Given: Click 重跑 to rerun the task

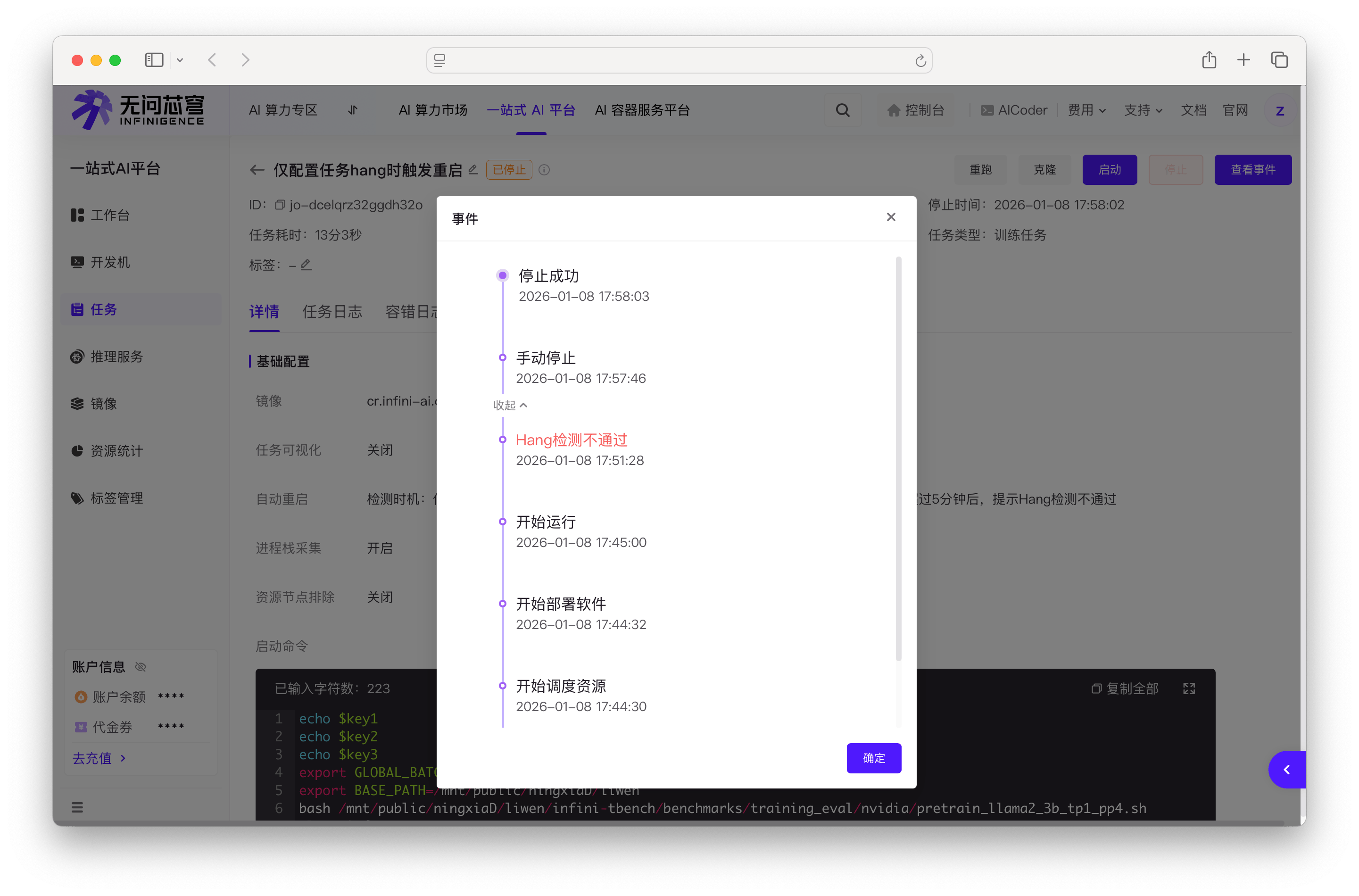Looking at the screenshot, I should click(x=981, y=169).
